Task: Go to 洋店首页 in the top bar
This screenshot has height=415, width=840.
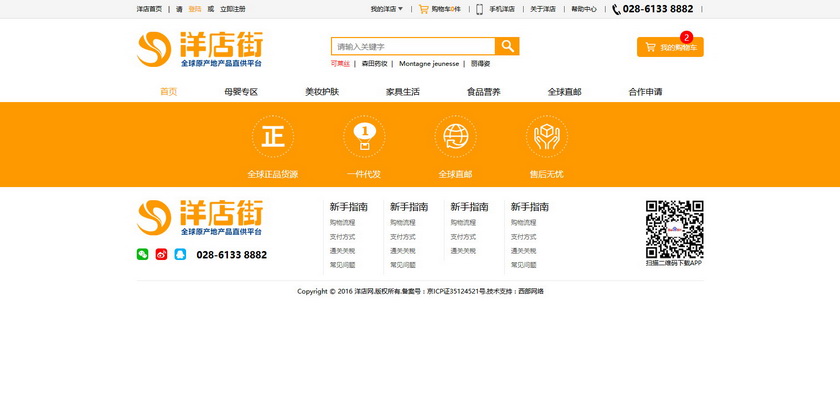Action: tap(149, 9)
